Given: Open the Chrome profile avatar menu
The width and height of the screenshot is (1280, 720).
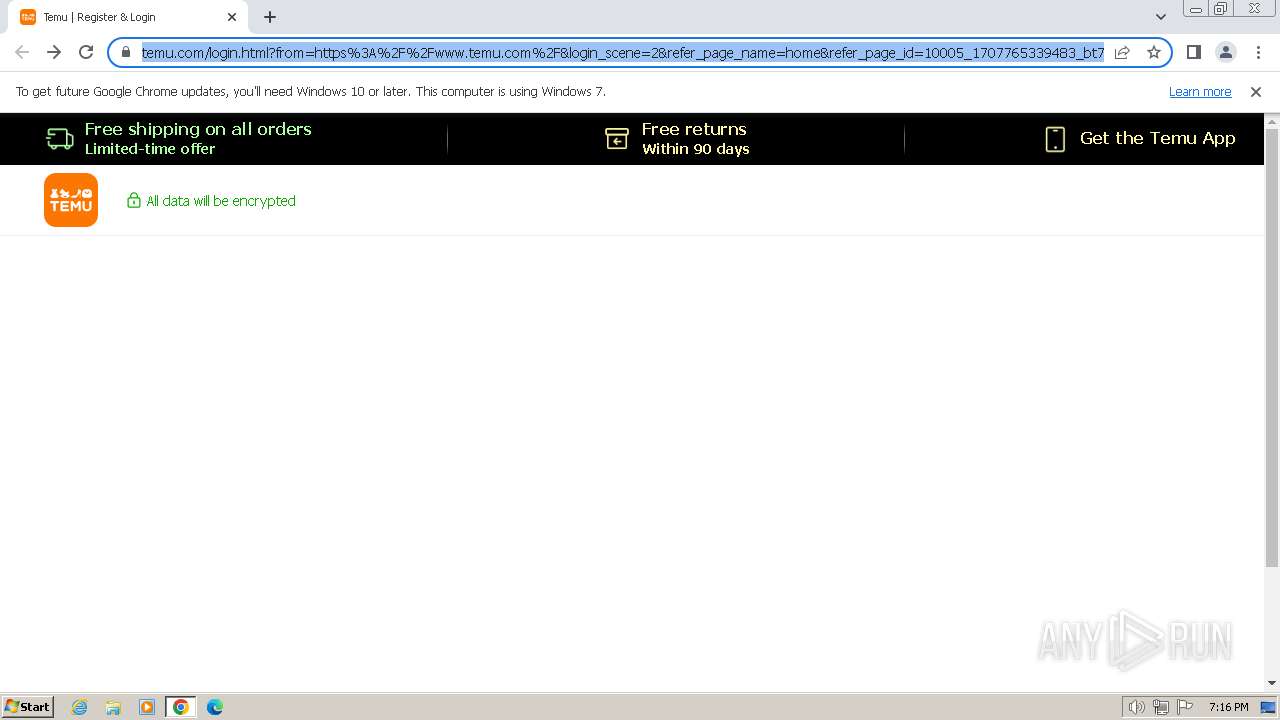Looking at the screenshot, I should click(1226, 52).
